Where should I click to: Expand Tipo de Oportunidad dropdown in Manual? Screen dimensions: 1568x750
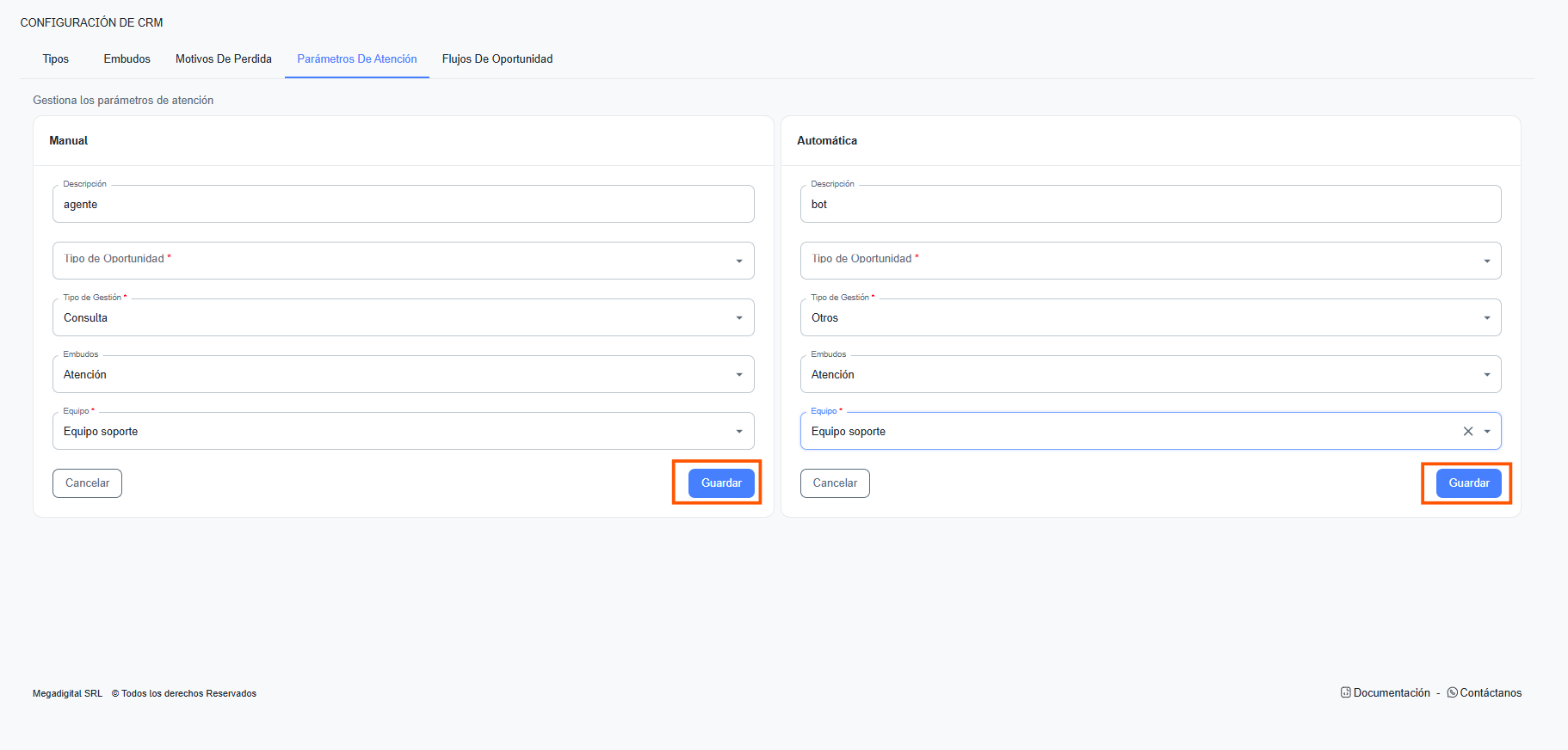coord(738,261)
